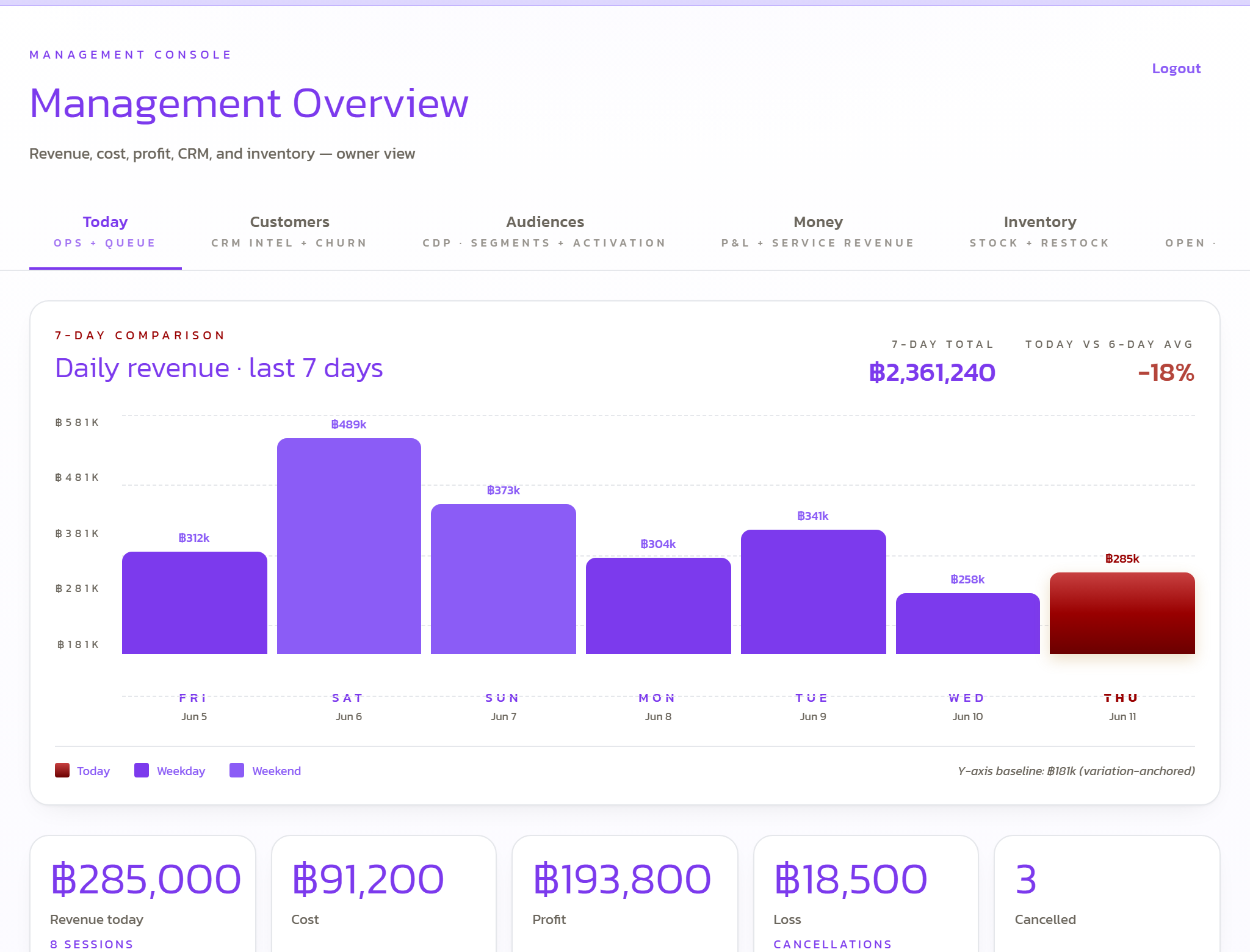Click the Monday ฿304k bar

[659, 606]
